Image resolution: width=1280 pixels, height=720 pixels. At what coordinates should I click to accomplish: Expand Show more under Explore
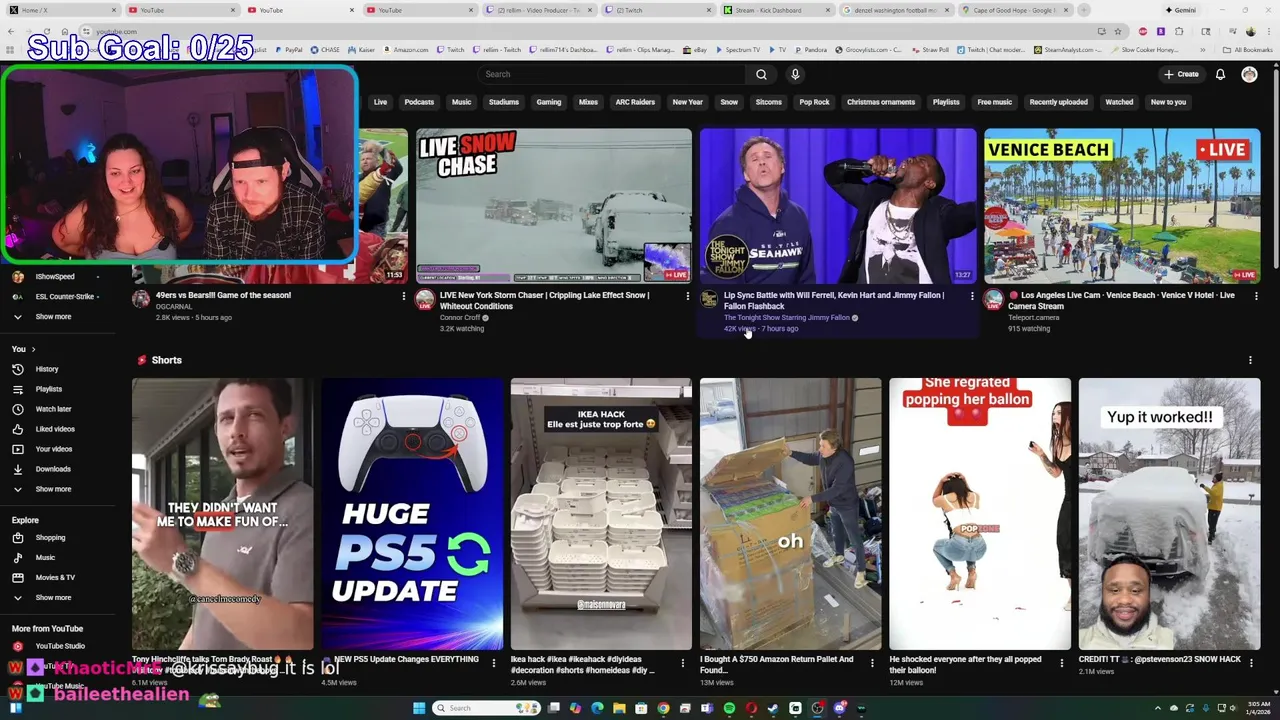53,597
